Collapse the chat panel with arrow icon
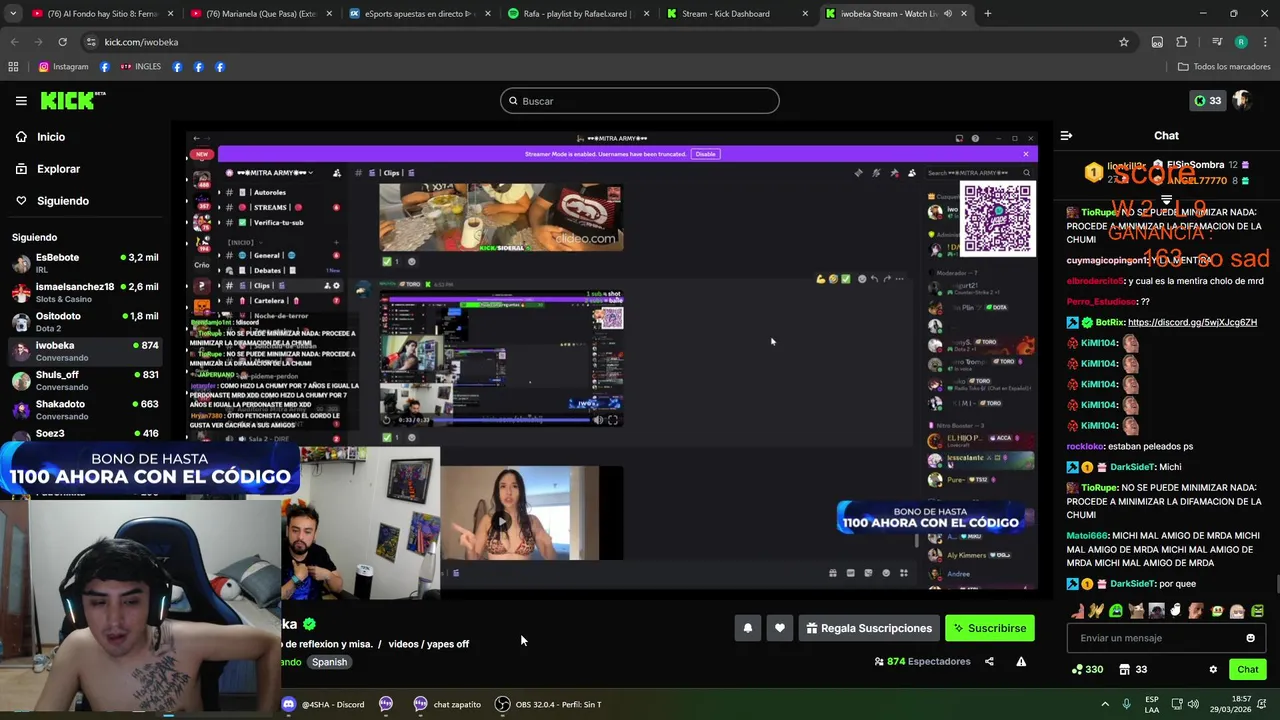 pyautogui.click(x=1066, y=135)
